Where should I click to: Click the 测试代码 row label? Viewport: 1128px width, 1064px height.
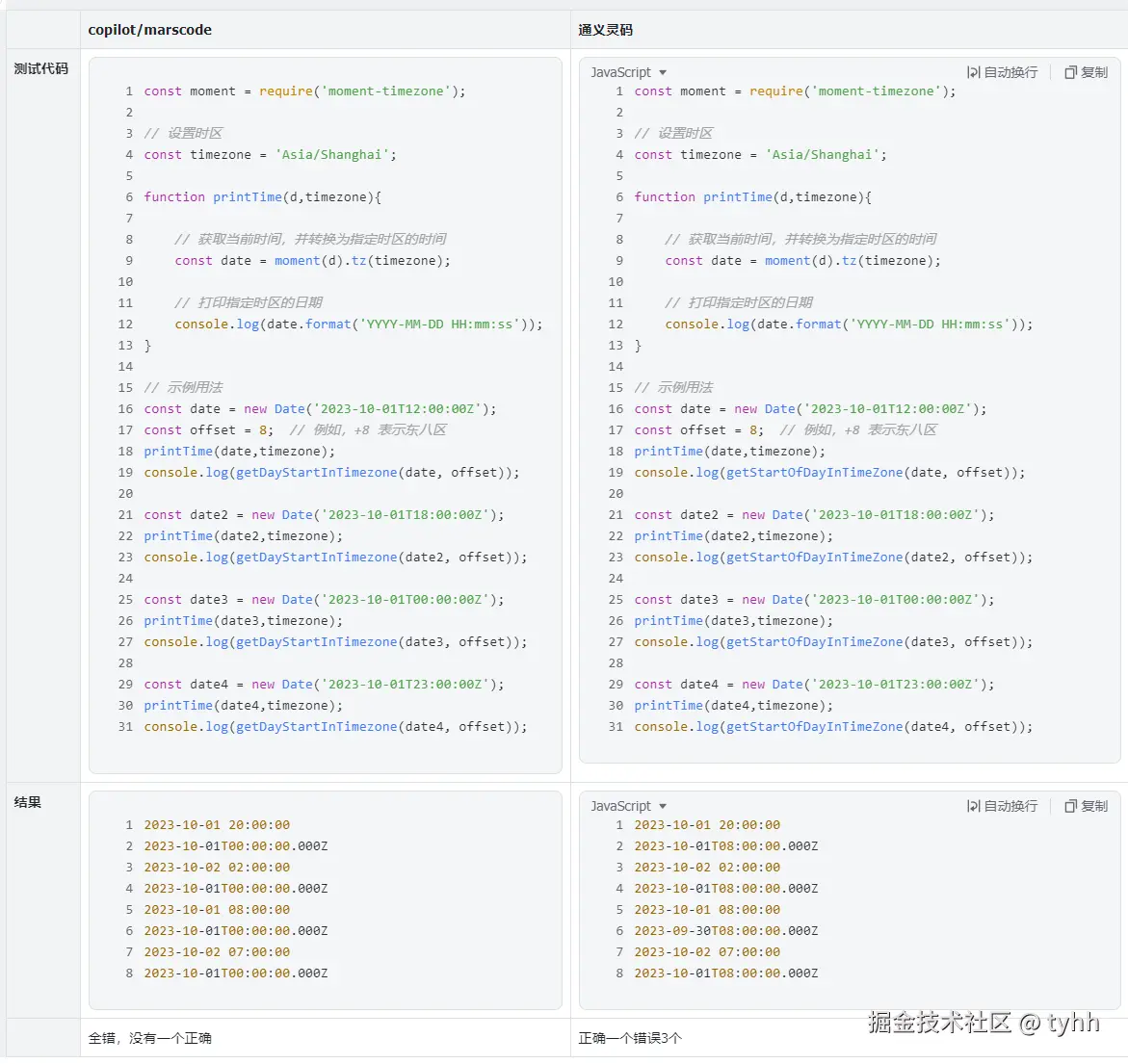click(41, 69)
